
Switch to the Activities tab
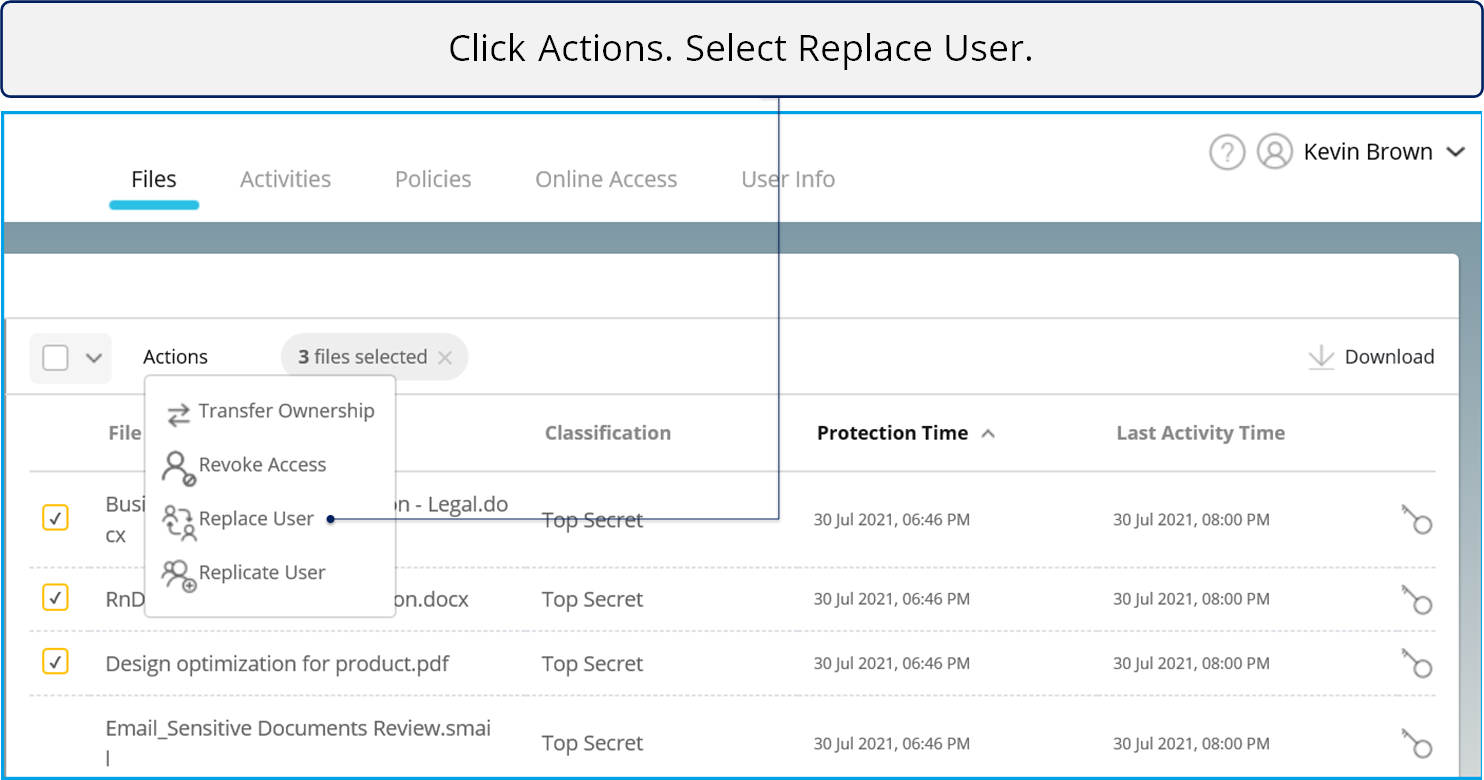[285, 180]
